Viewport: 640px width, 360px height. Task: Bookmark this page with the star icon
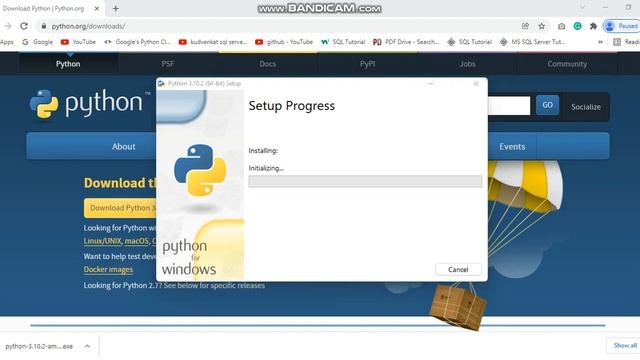(x=542, y=26)
